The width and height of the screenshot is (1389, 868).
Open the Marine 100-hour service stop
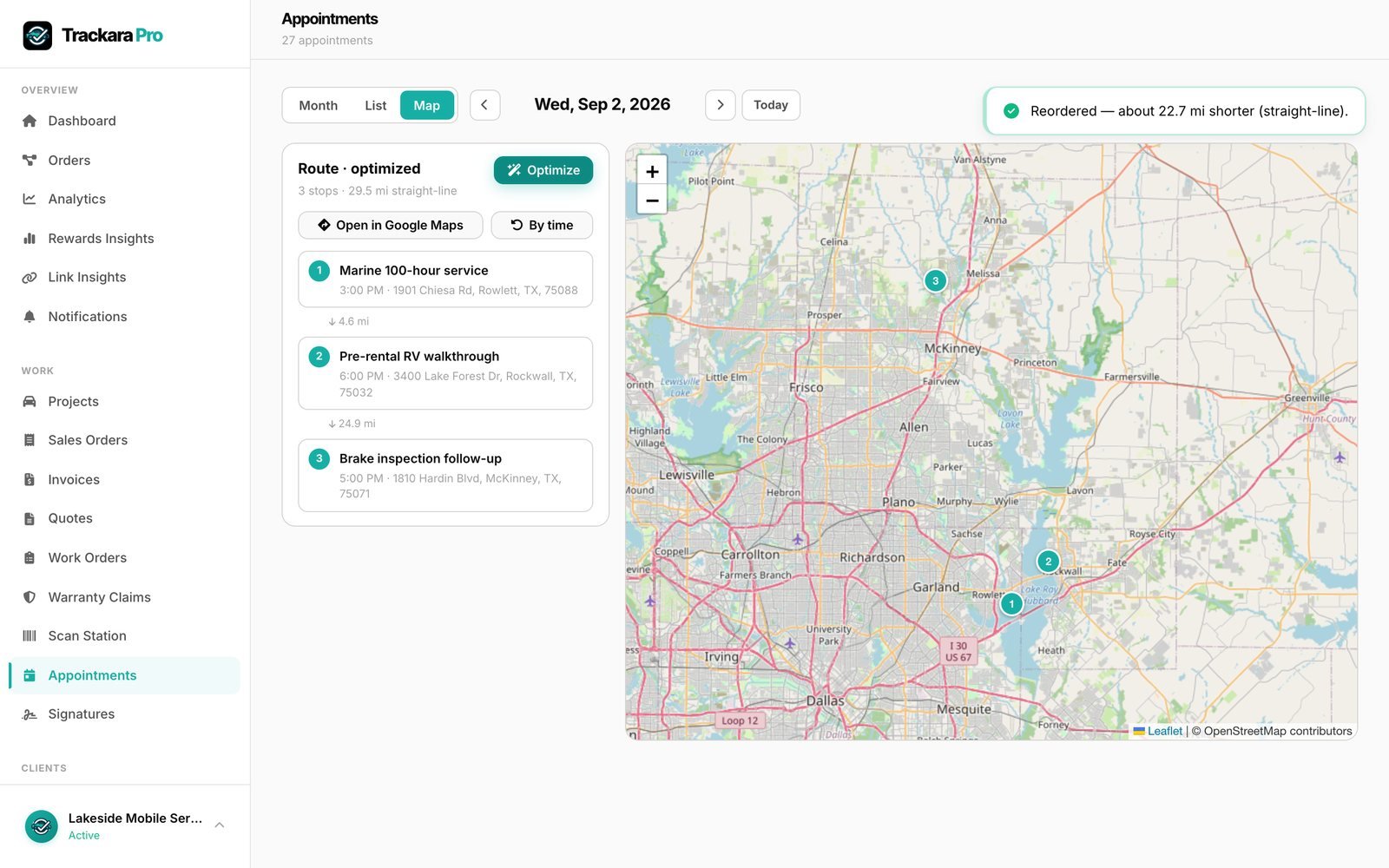tap(445, 279)
